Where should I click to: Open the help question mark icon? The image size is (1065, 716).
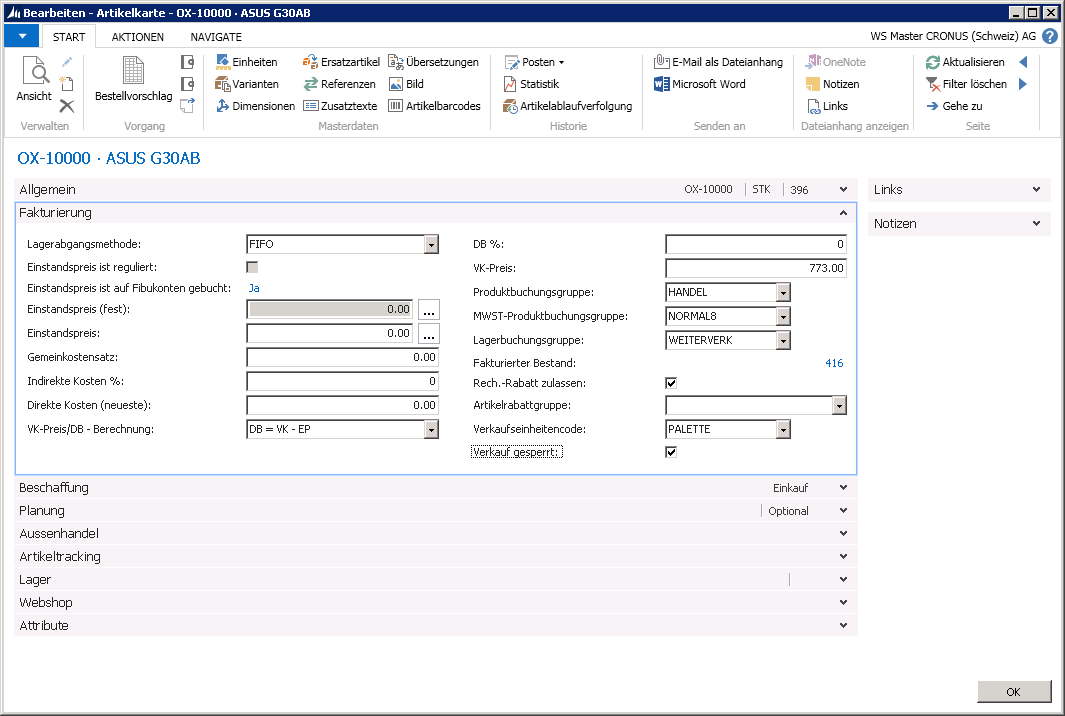[1049, 36]
